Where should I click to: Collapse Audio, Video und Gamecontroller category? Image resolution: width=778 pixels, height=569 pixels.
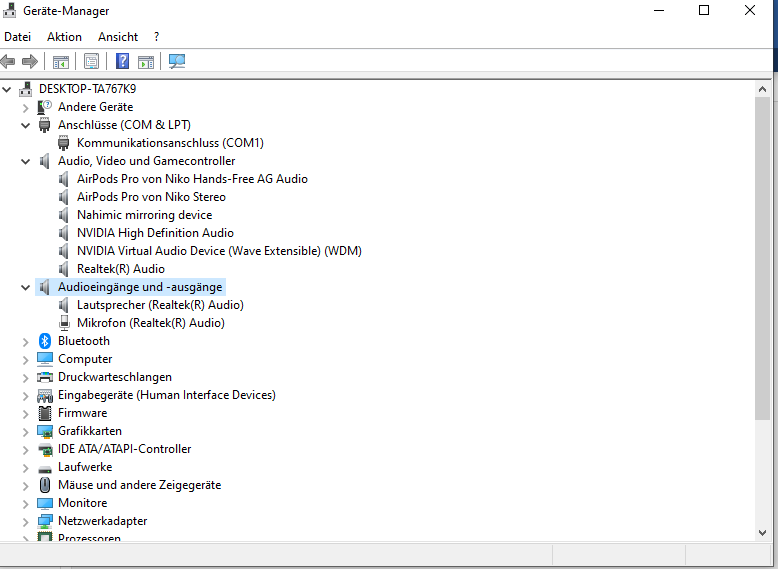pos(25,161)
